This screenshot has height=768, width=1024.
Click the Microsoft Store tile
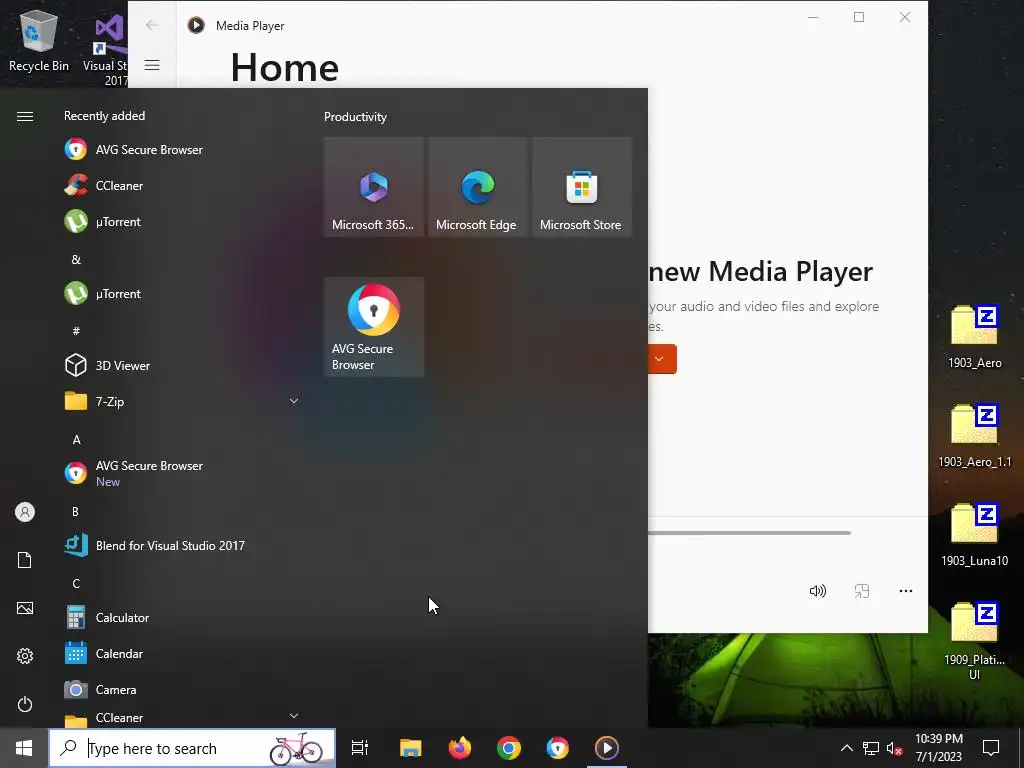pyautogui.click(x=582, y=187)
